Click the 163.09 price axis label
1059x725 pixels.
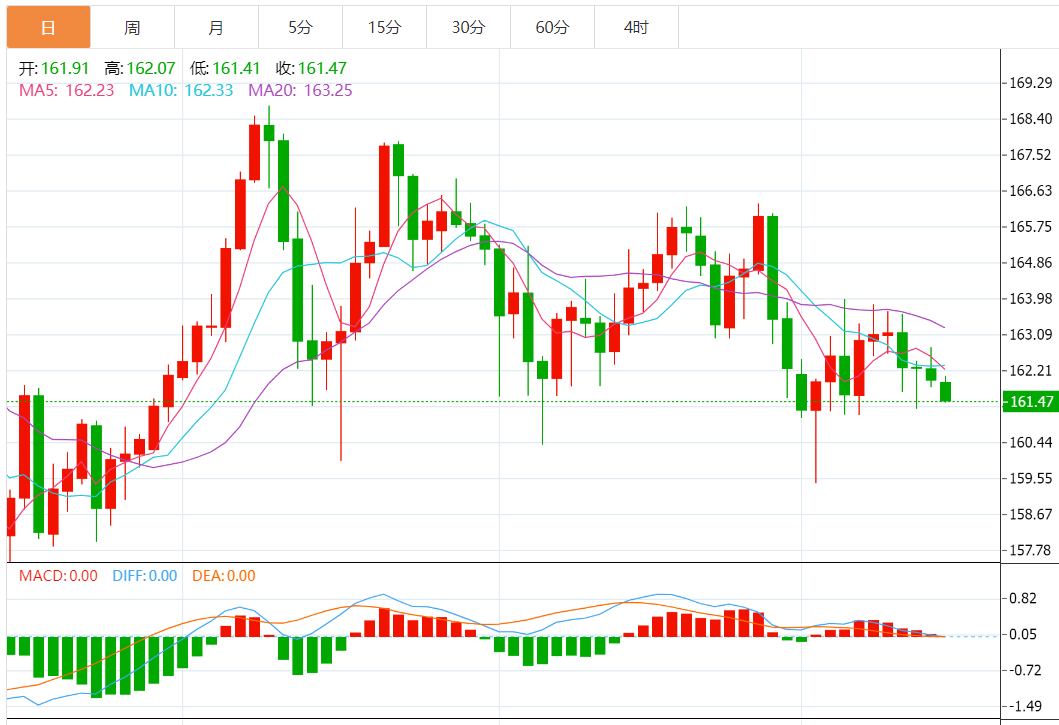(x=1031, y=334)
